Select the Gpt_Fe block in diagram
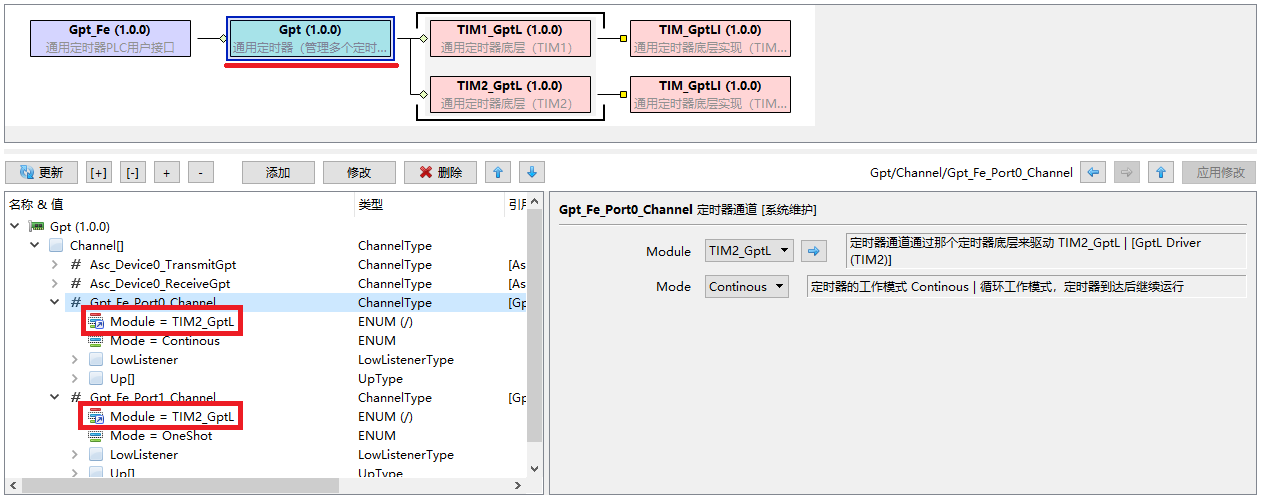Screen dimensions: 1261x499 point(110,38)
